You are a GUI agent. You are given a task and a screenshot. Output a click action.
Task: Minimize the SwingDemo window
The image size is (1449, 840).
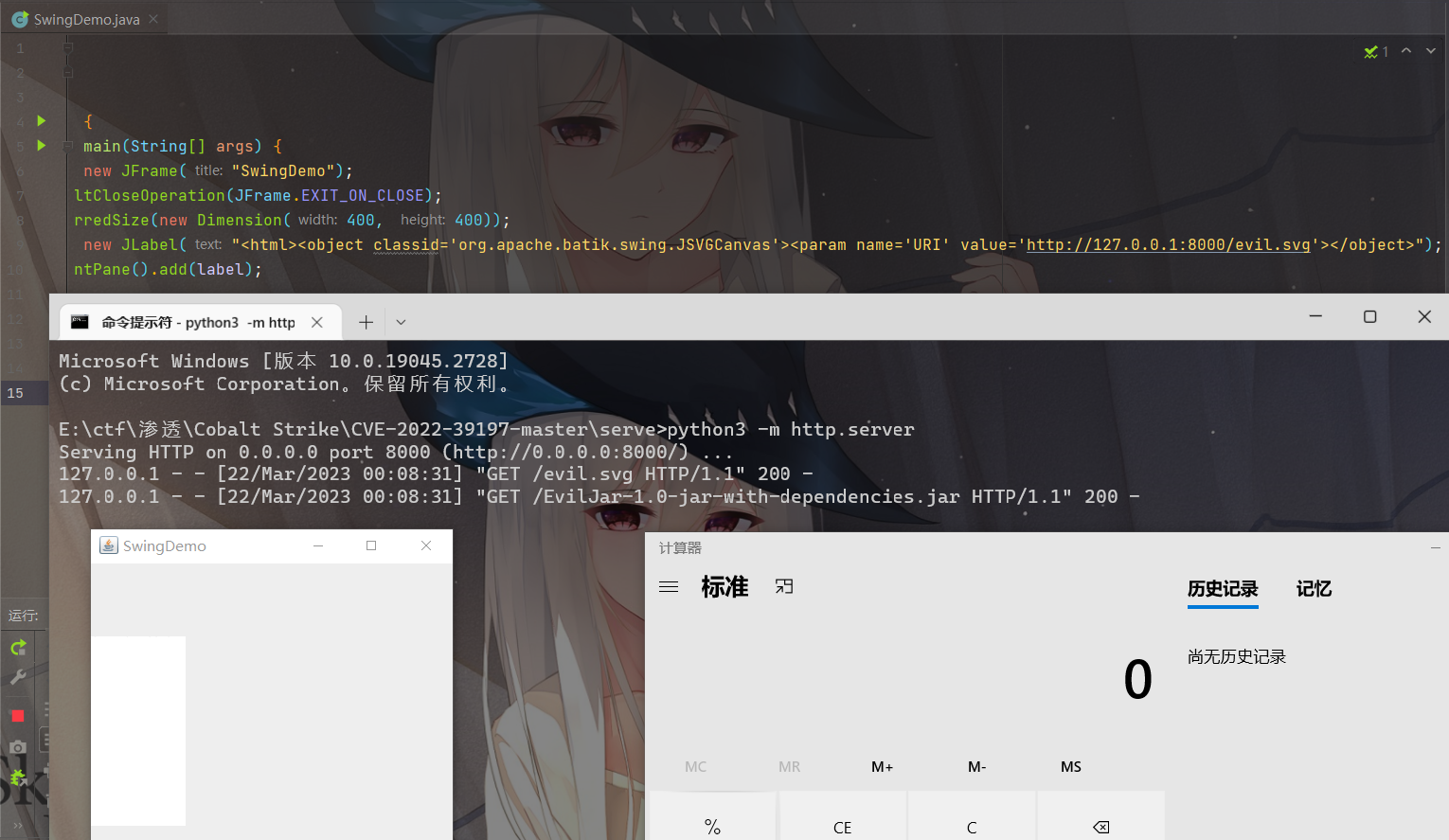[x=318, y=545]
